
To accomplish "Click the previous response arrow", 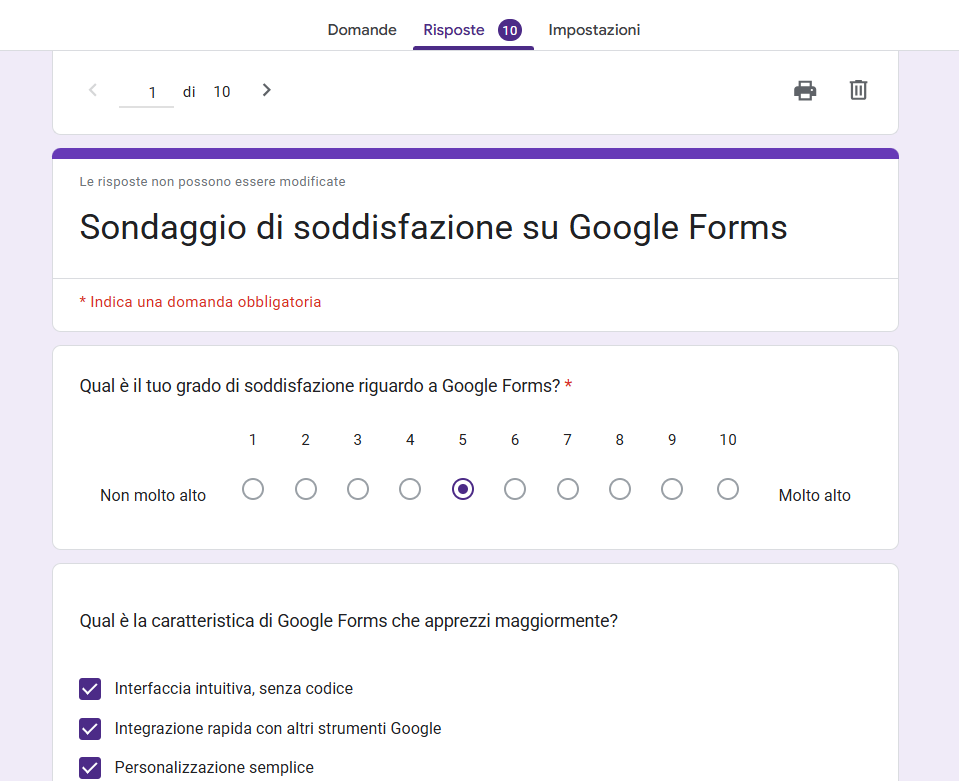I will pos(92,89).
